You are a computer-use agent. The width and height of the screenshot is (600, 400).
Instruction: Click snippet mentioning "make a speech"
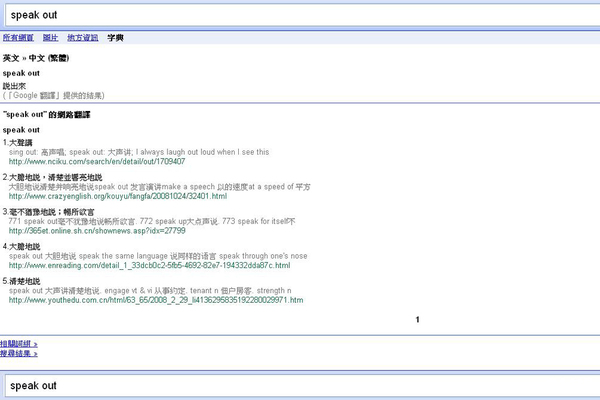[160, 187]
